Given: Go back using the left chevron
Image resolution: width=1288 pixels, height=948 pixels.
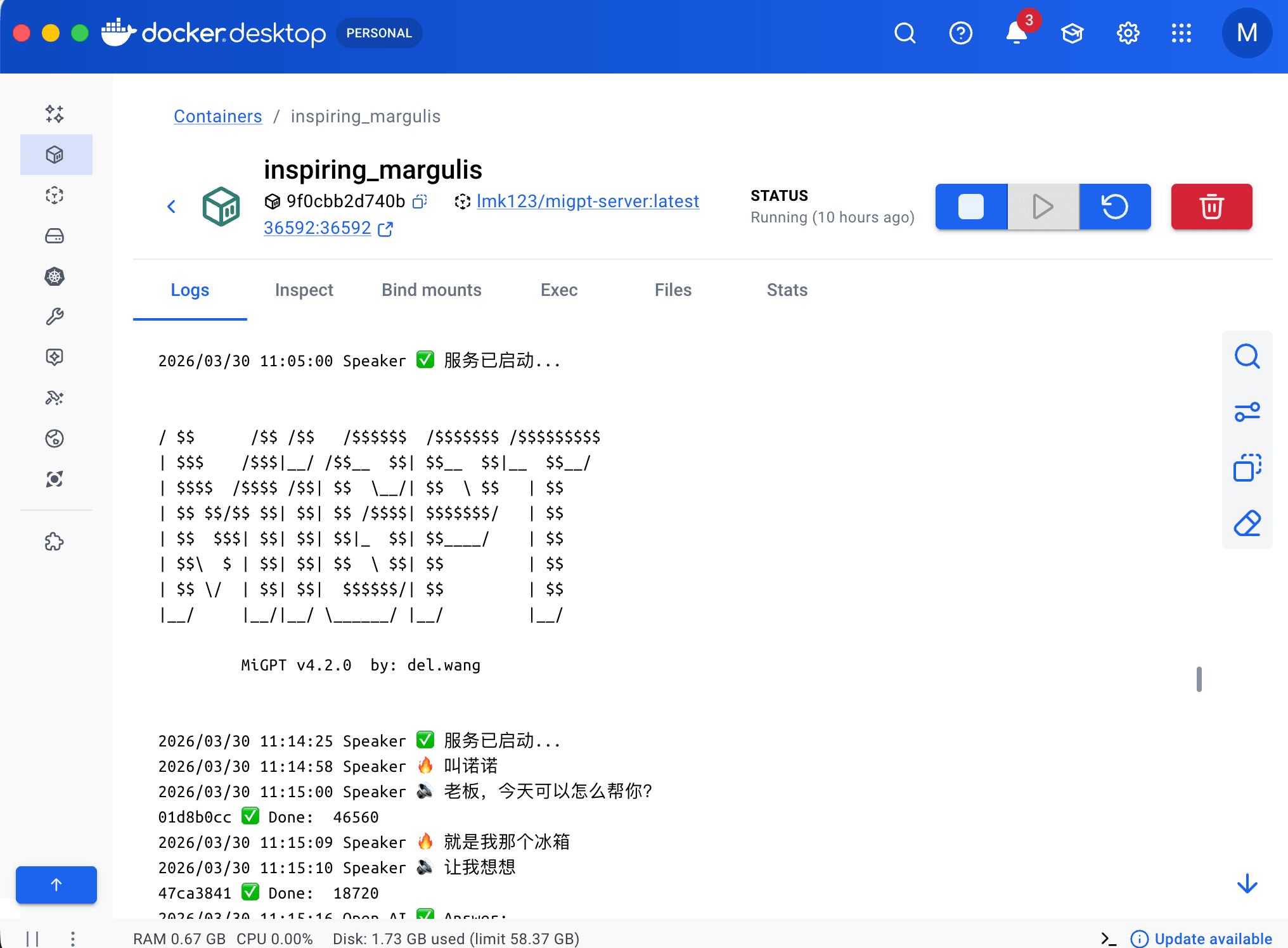Looking at the screenshot, I should pos(171,207).
